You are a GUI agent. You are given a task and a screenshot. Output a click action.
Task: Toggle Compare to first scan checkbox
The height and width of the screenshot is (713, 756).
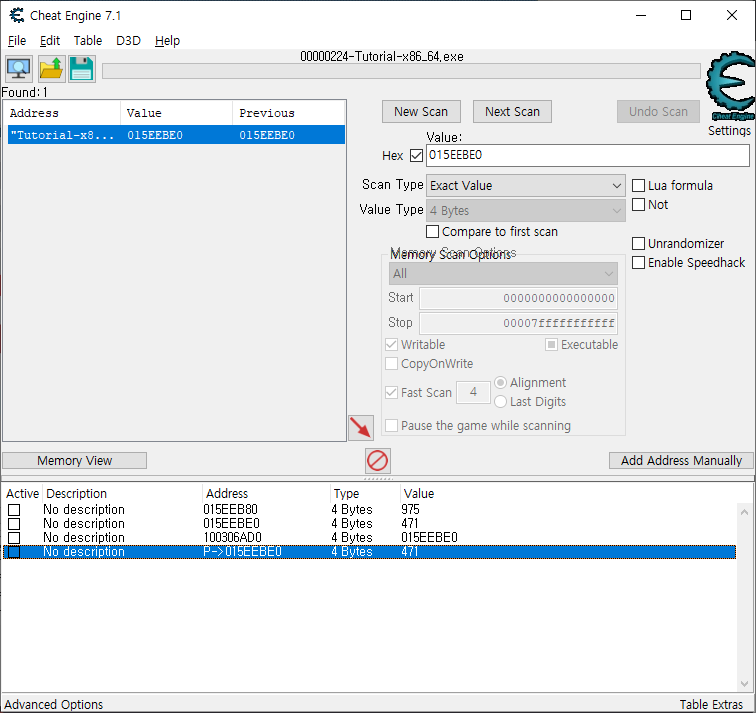pyautogui.click(x=432, y=232)
